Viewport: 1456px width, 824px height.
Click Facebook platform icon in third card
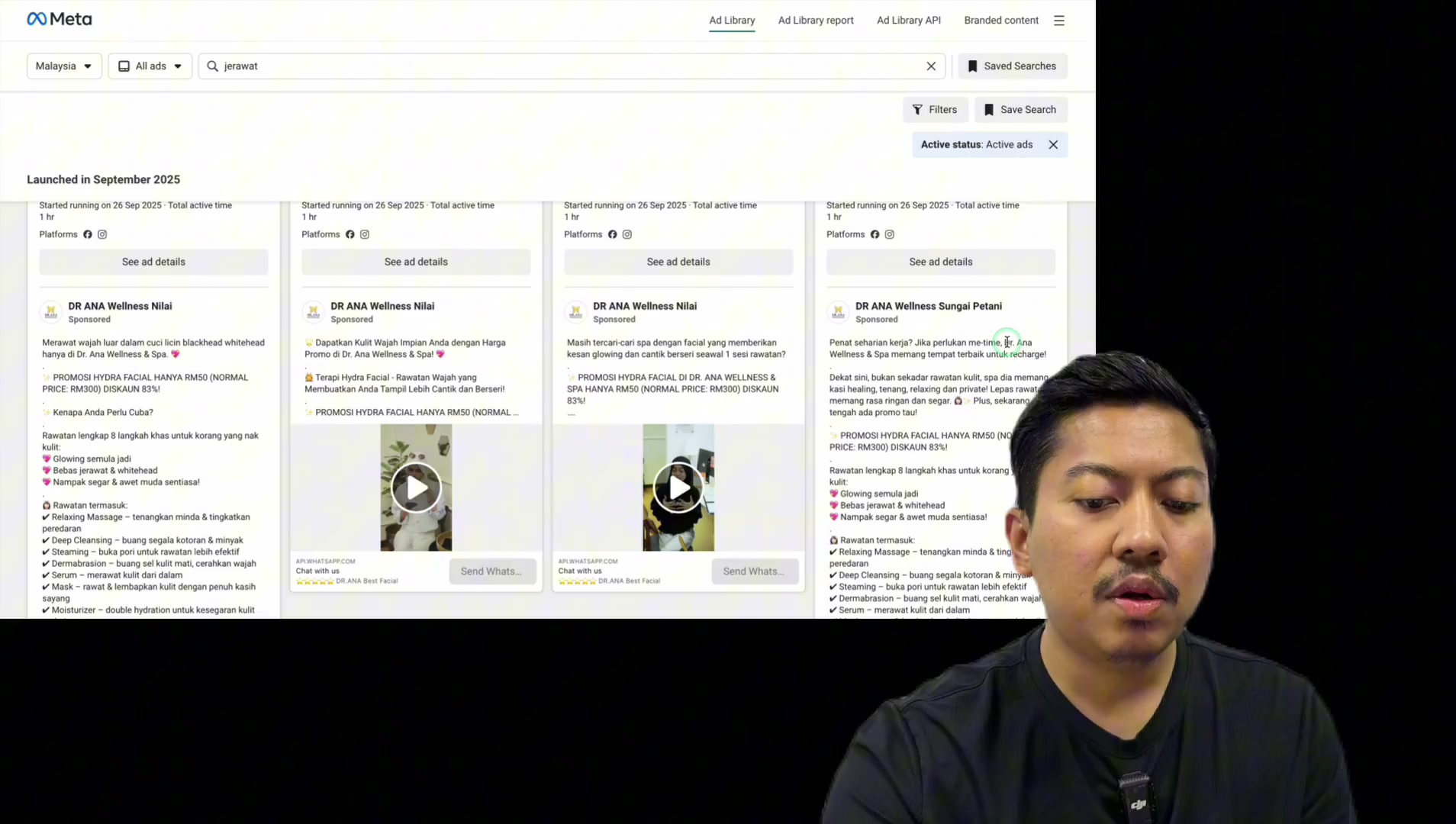pos(613,235)
